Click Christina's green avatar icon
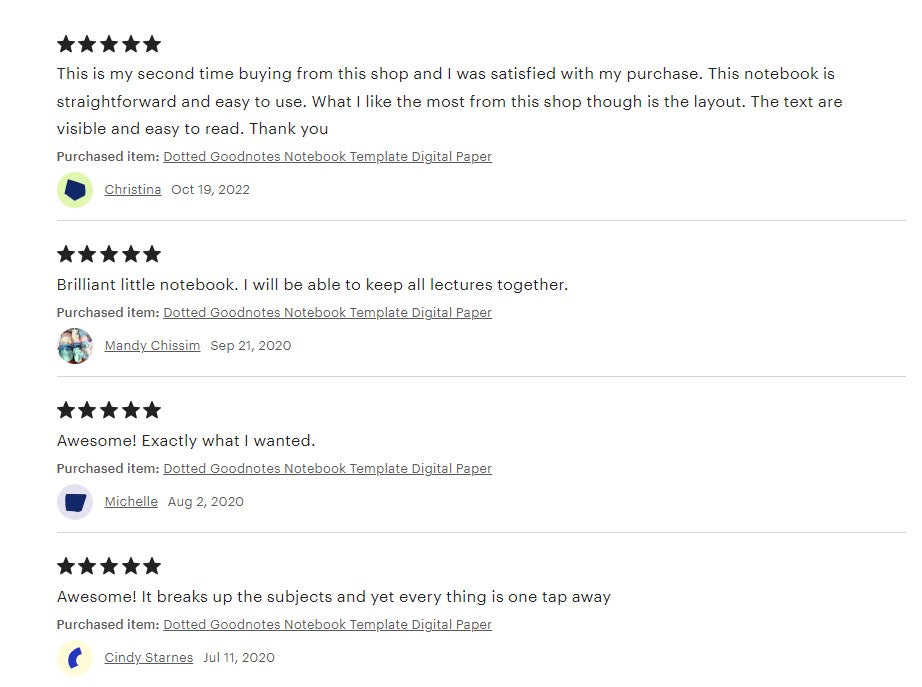This screenshot has height=687, width=922. click(75, 190)
